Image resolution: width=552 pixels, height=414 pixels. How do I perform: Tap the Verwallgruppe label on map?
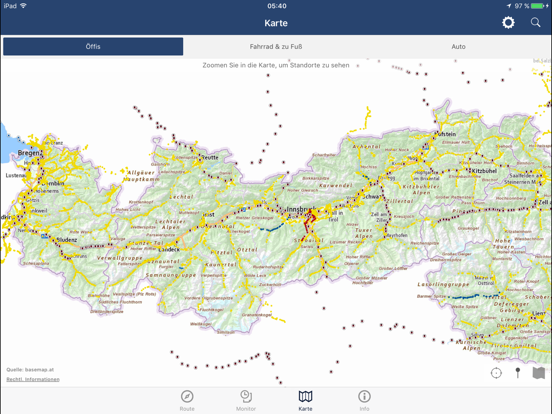coord(120,258)
